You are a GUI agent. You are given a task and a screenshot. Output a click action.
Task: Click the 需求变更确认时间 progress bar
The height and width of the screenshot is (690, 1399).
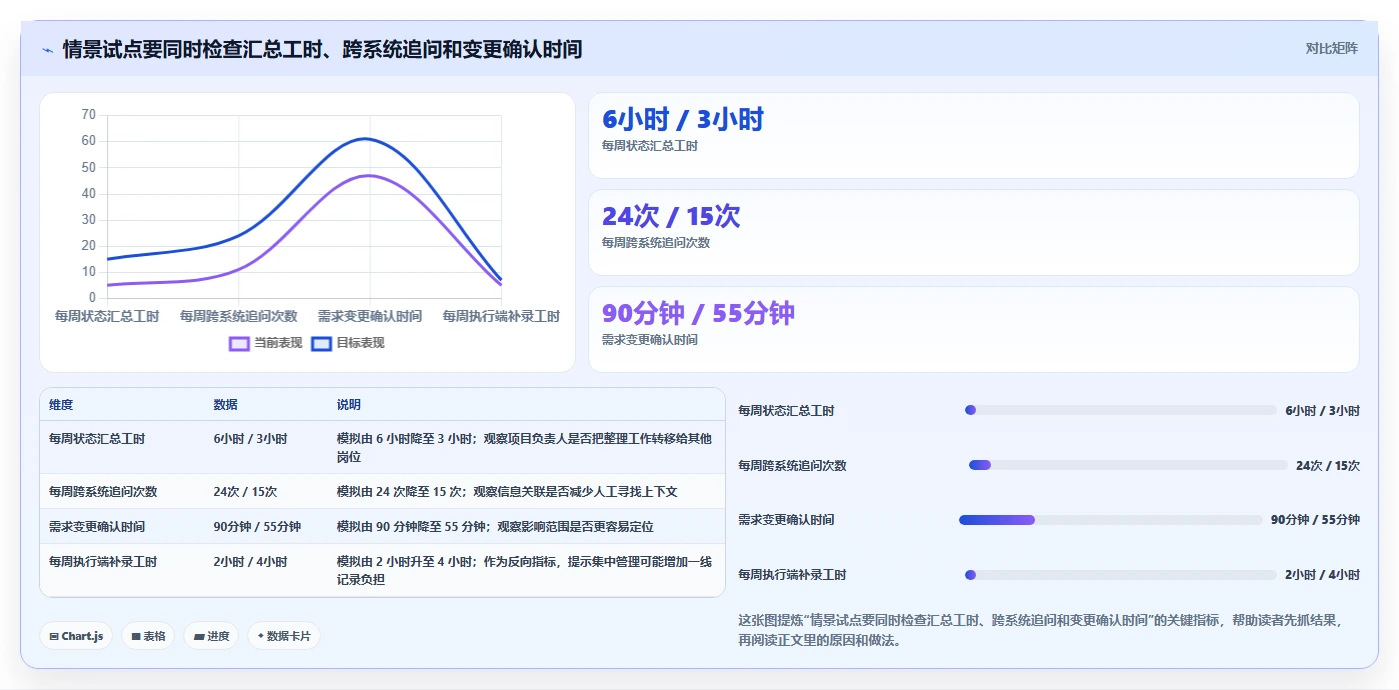1111,520
